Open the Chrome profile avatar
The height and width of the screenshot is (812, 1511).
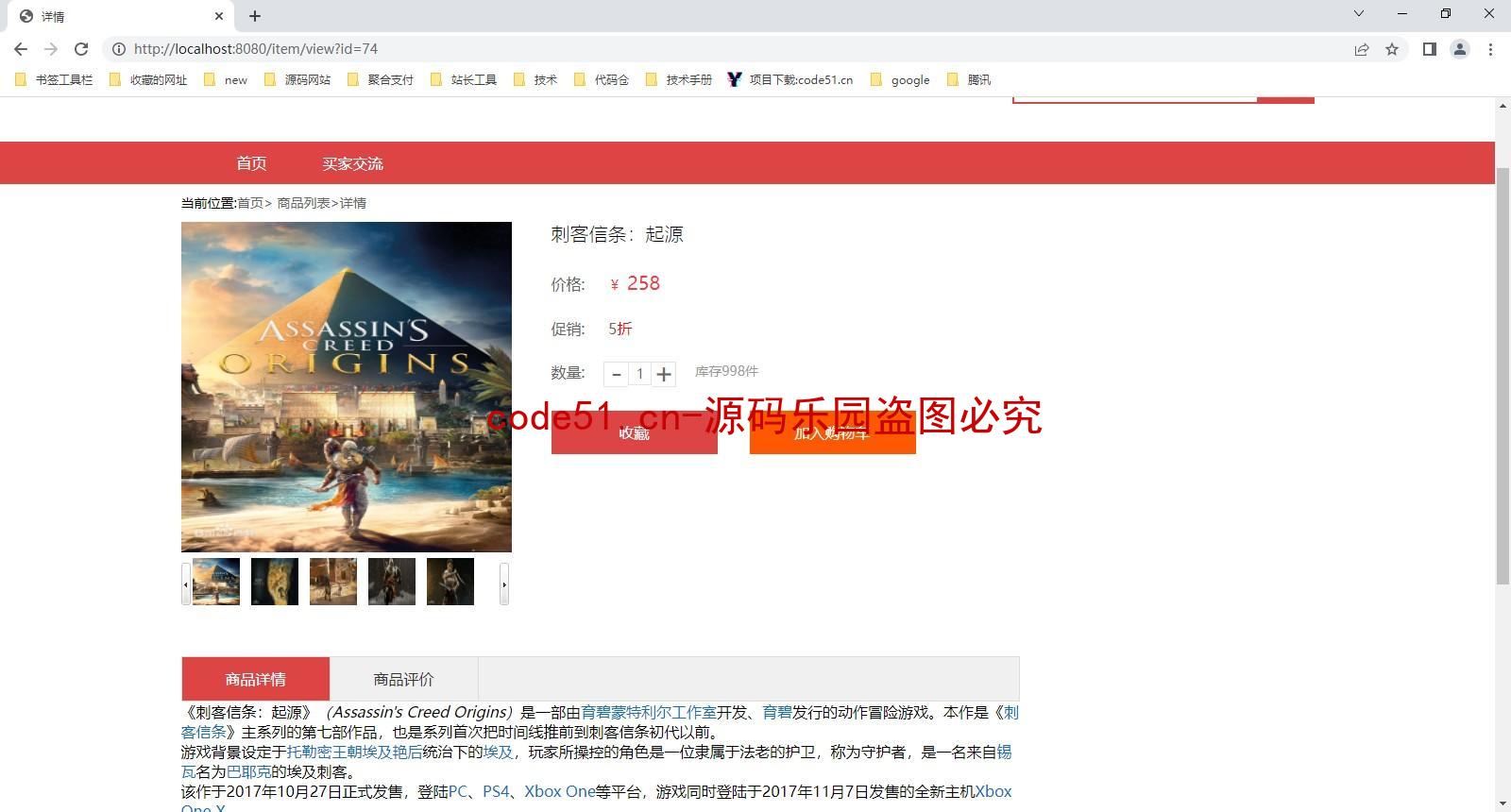(1460, 49)
